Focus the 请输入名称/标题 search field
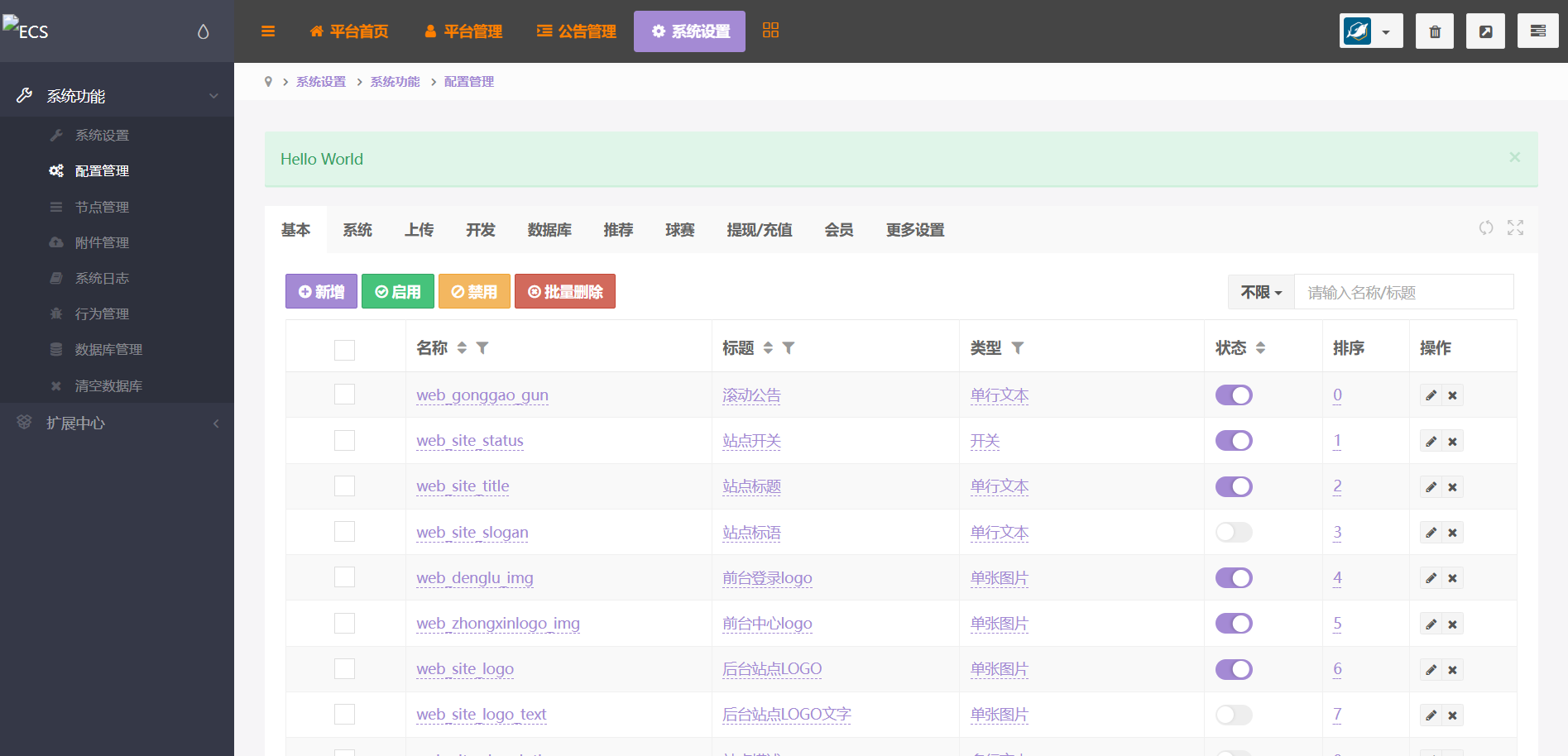The width and height of the screenshot is (1568, 756). [x=1403, y=292]
